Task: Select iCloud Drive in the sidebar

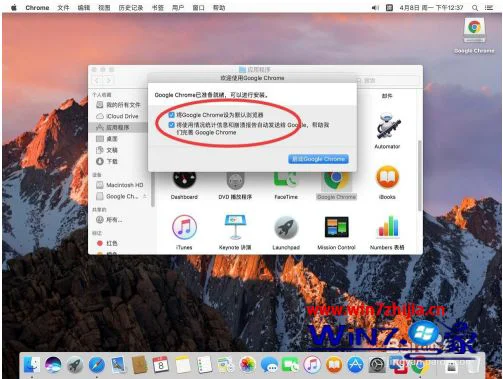Action: (117, 116)
